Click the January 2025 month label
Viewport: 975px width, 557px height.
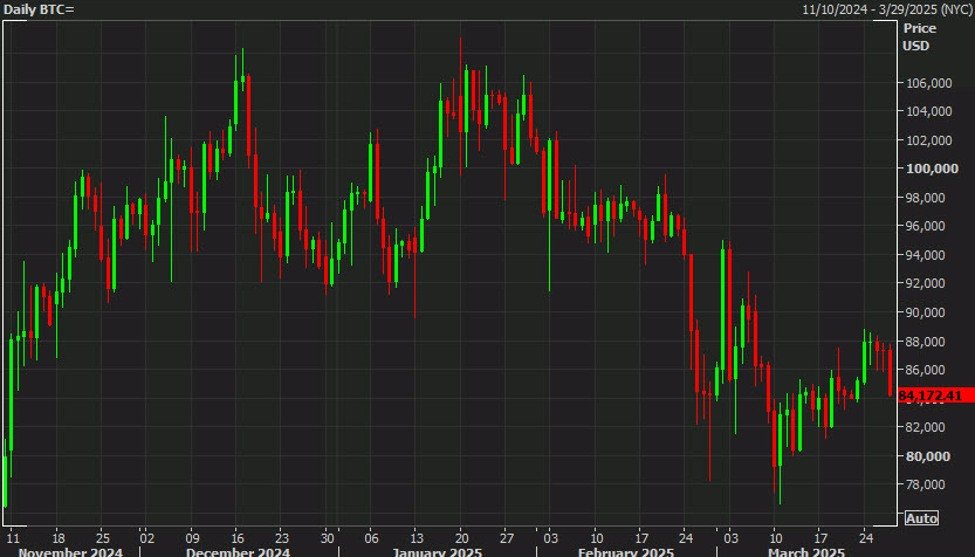click(438, 551)
